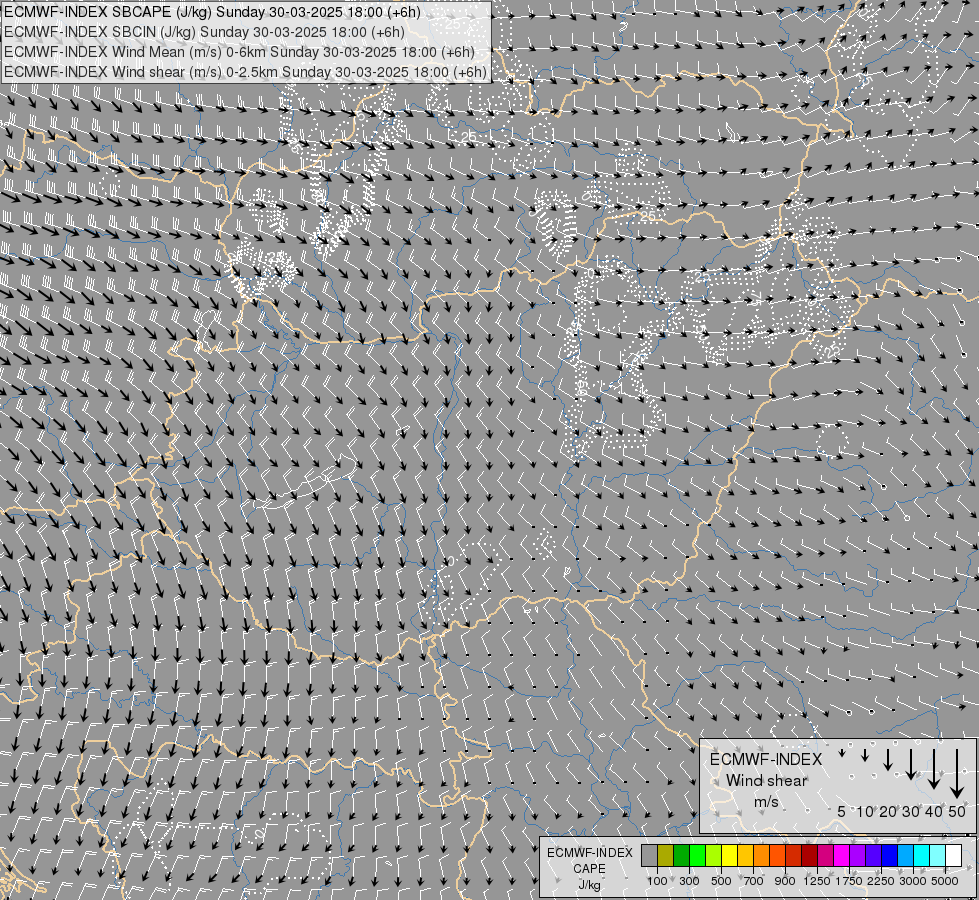Click the number 5 under wind shear arrows
This screenshot has width=979, height=900.
842,811
